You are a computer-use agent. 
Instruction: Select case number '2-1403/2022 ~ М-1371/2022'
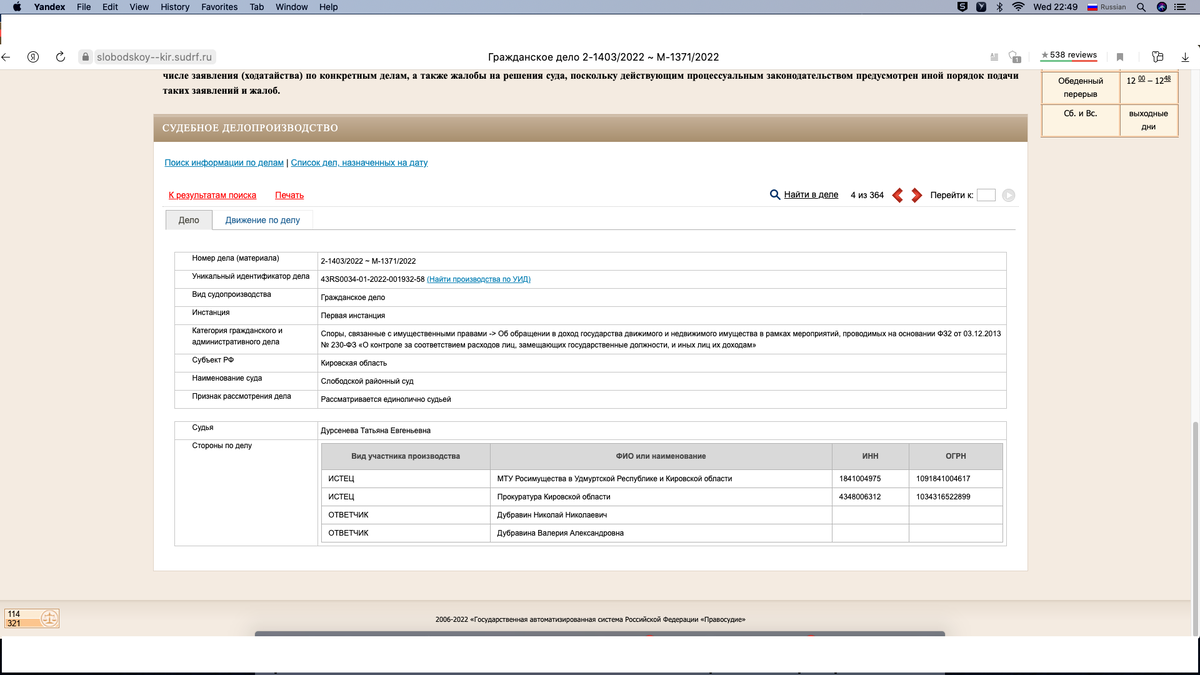(368, 261)
